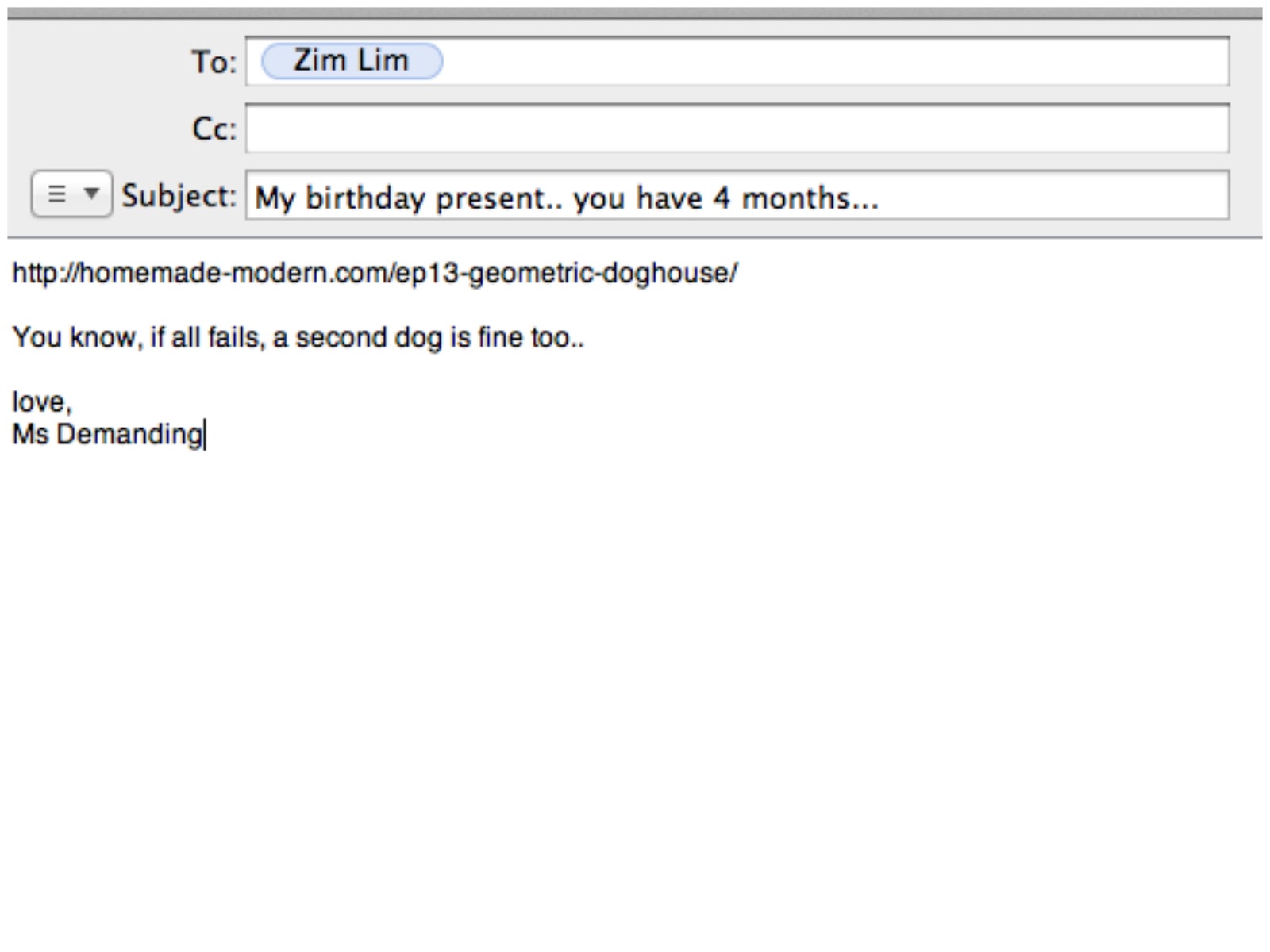The image size is (1270, 952).
Task: Focus the Cc address field
Action: 737,129
